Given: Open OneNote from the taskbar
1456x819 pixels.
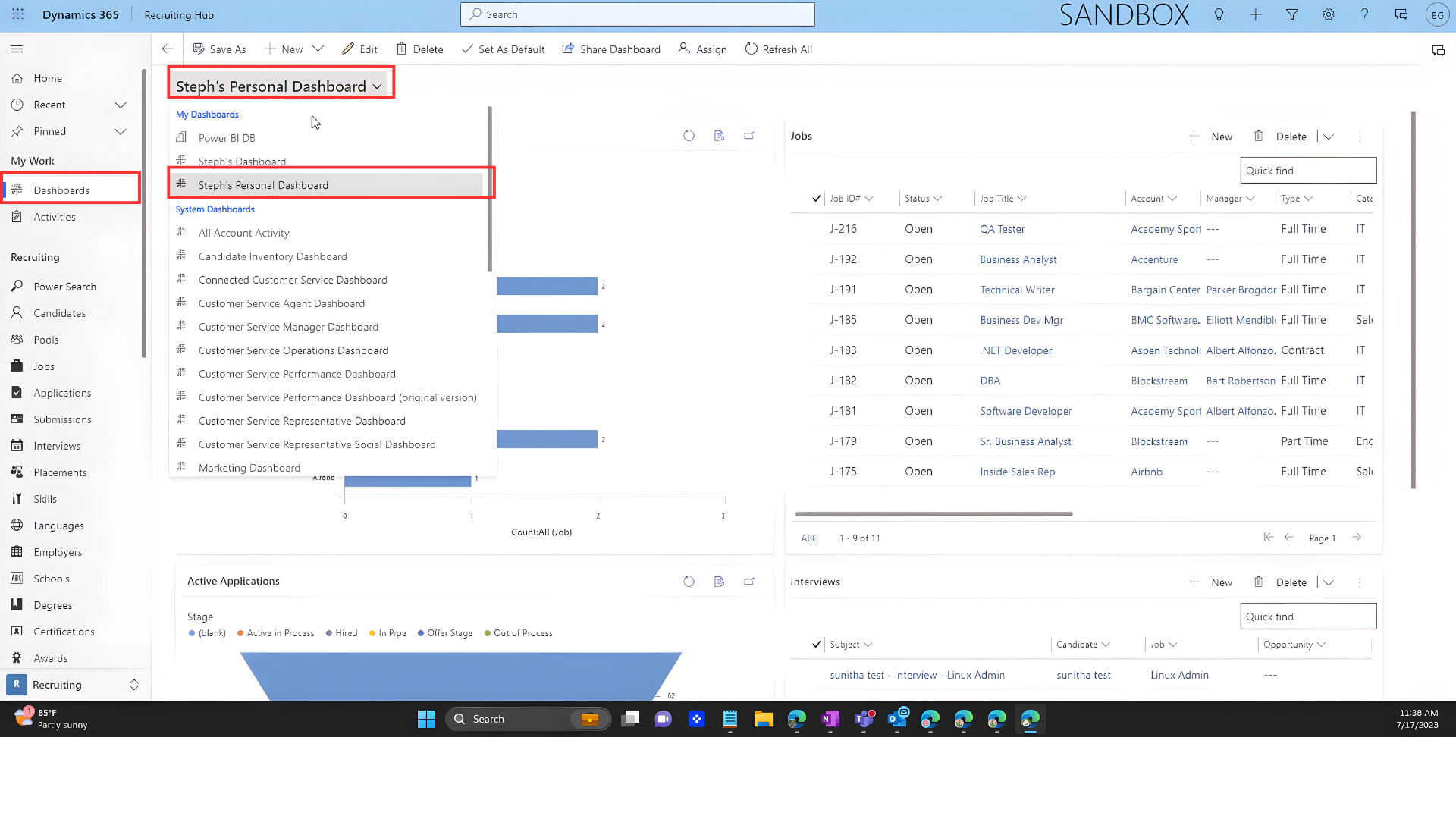Looking at the screenshot, I should pyautogui.click(x=830, y=719).
